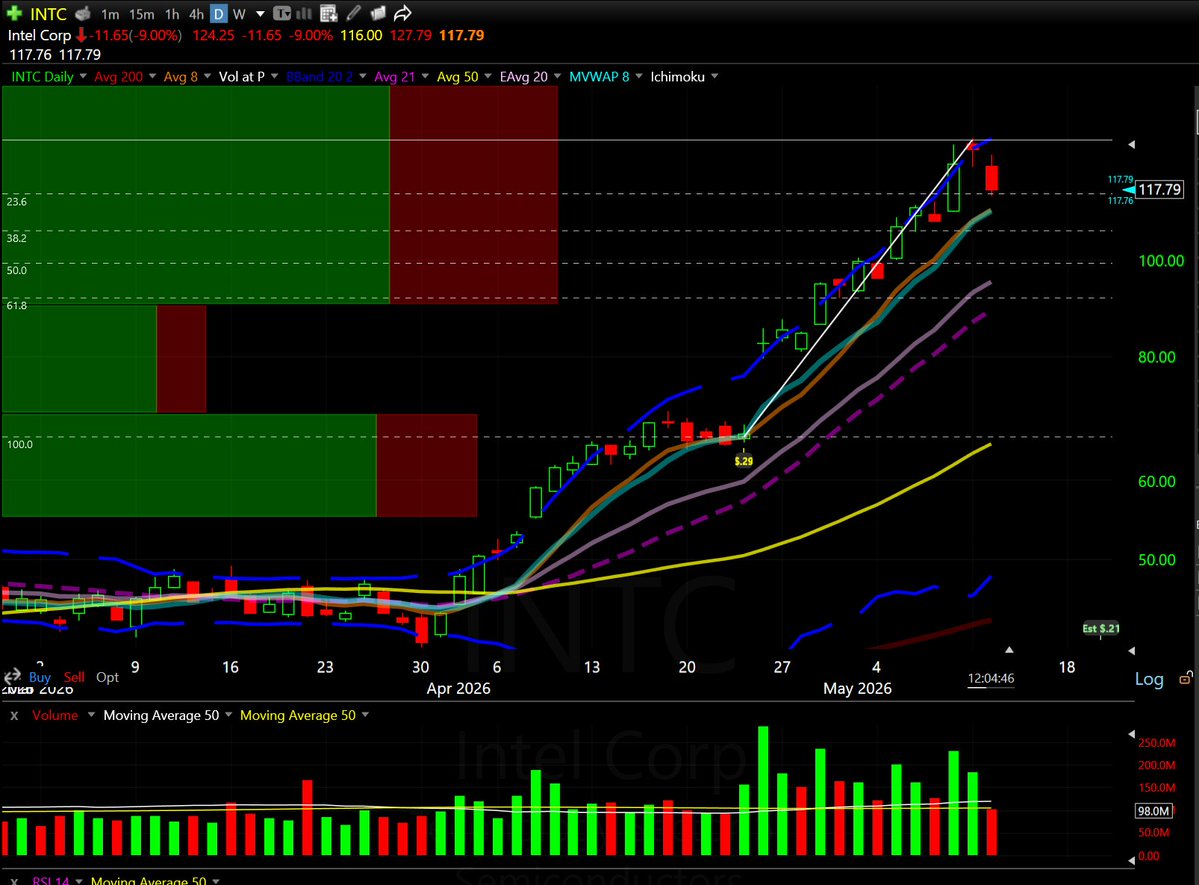Open the Avg 50 indicator dropdown
This screenshot has width=1199, height=885.
point(488,76)
